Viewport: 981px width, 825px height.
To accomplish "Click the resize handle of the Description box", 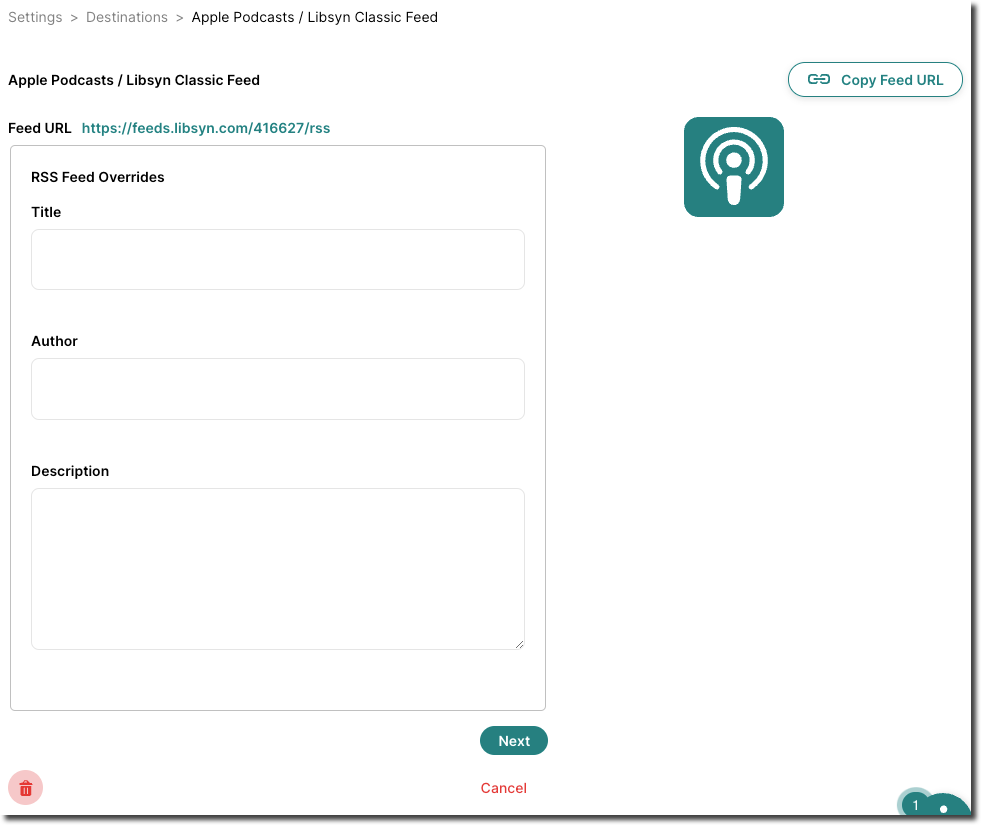I will click(x=519, y=644).
